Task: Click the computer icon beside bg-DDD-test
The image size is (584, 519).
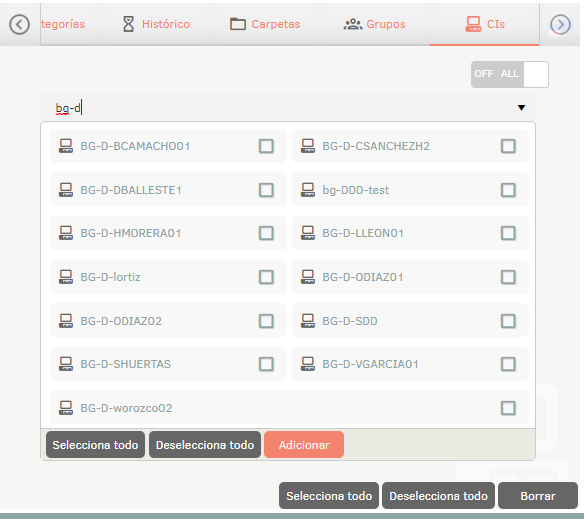Action: (308, 190)
